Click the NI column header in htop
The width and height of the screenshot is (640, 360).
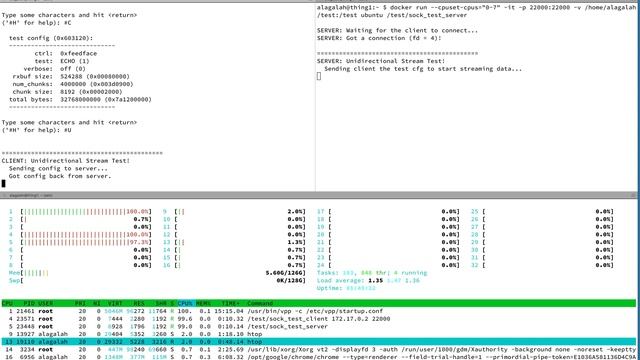point(97,303)
